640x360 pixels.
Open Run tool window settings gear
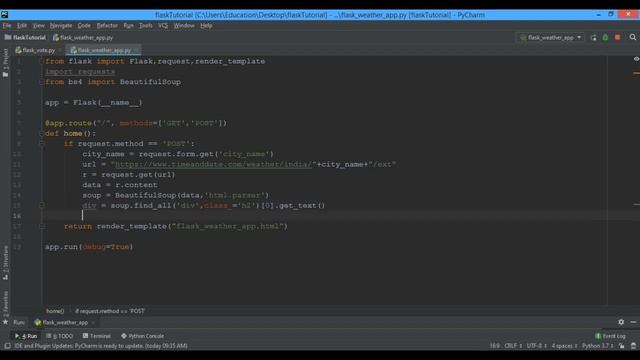[621, 322]
